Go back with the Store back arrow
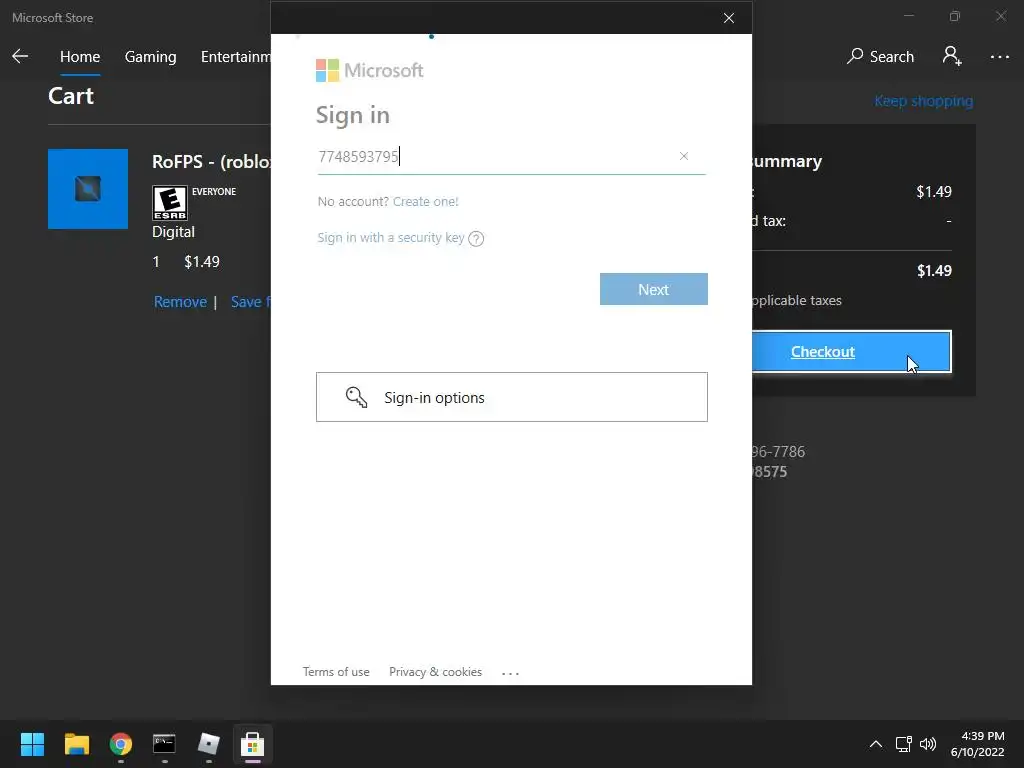 coord(20,56)
